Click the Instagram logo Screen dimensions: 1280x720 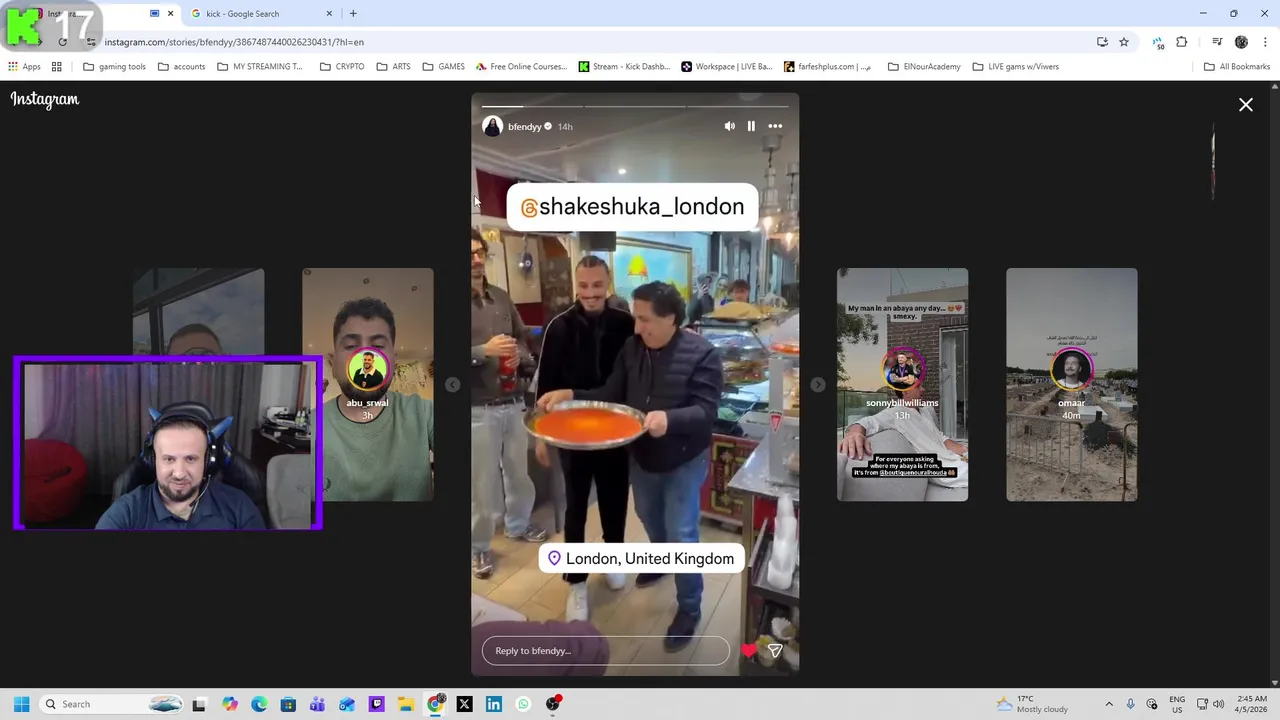[x=45, y=99]
